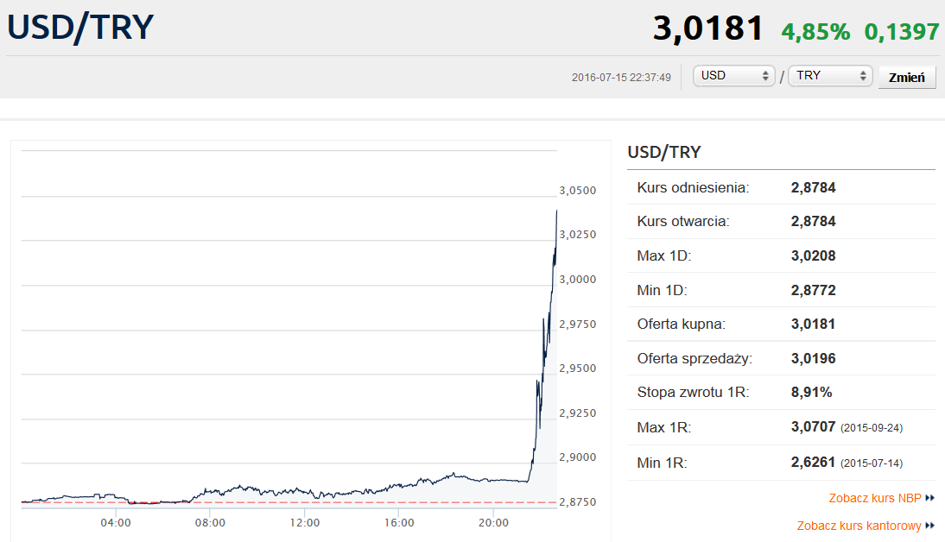Click the double-arrow icon beside Zobacz kurs kantorowy
This screenshot has width=945, height=542.
point(929,526)
